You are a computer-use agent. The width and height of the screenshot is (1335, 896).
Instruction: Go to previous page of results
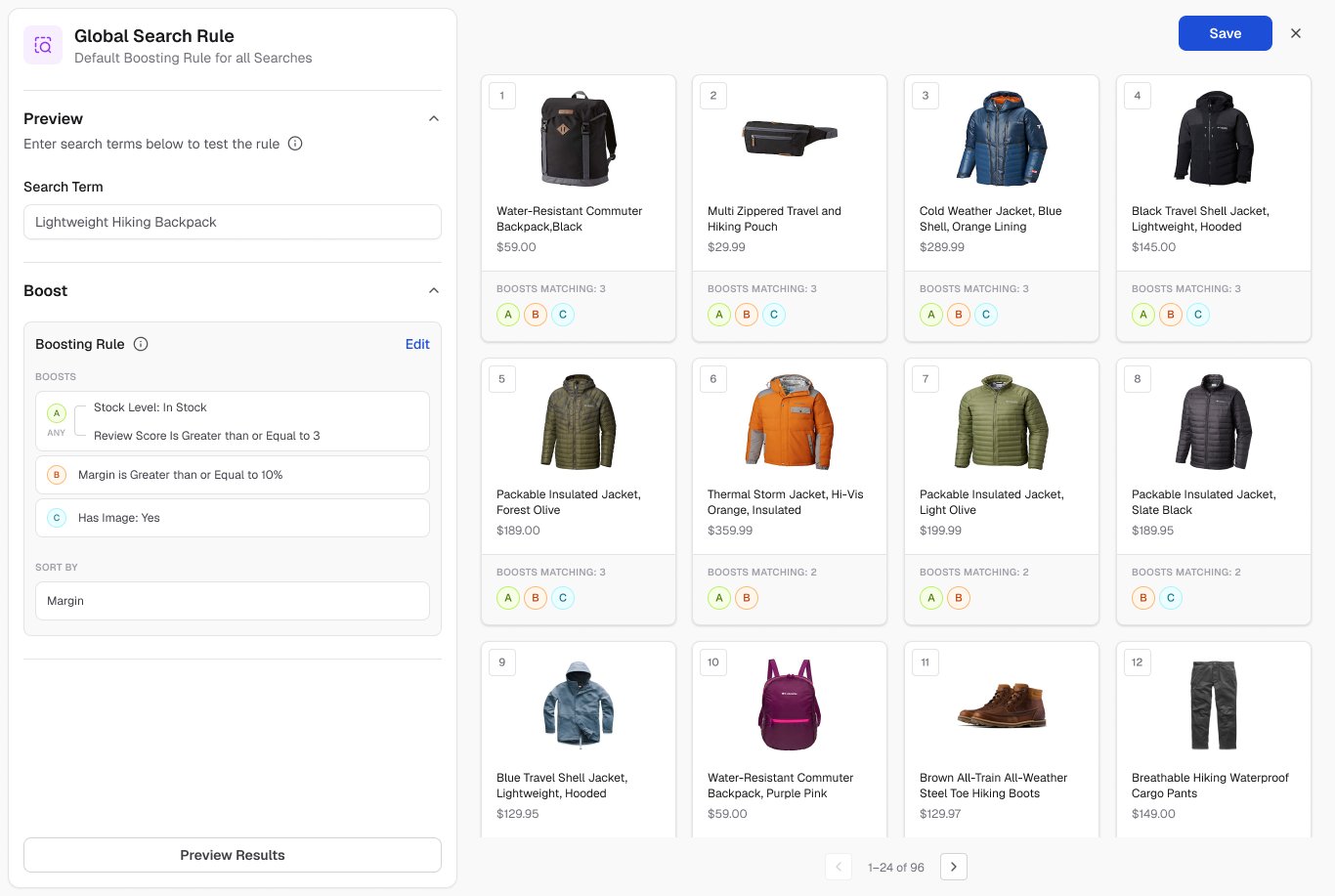839,867
